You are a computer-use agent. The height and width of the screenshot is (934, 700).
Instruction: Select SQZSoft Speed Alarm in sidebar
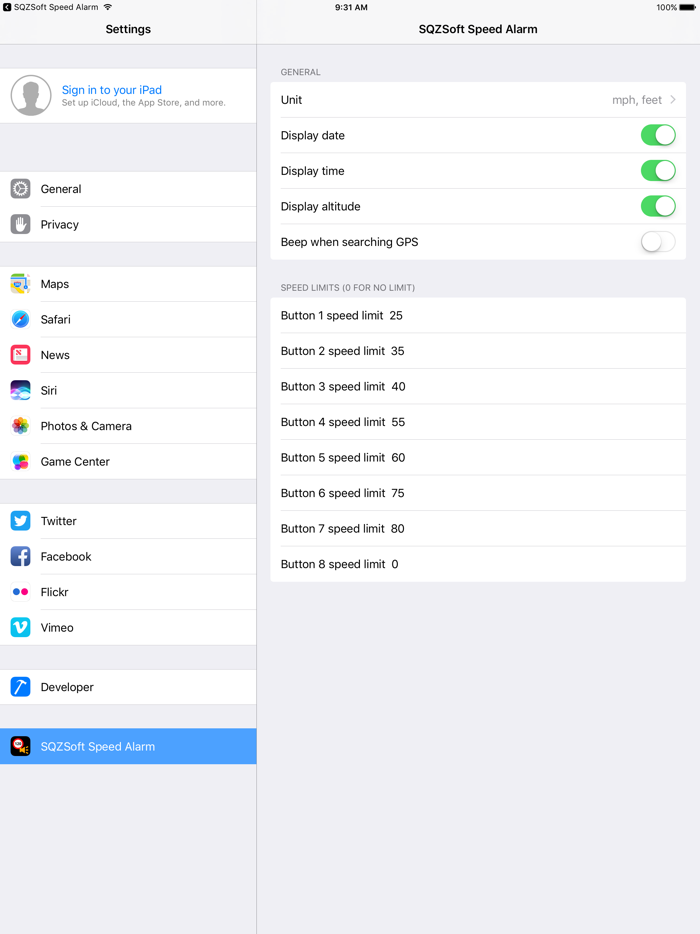[128, 746]
